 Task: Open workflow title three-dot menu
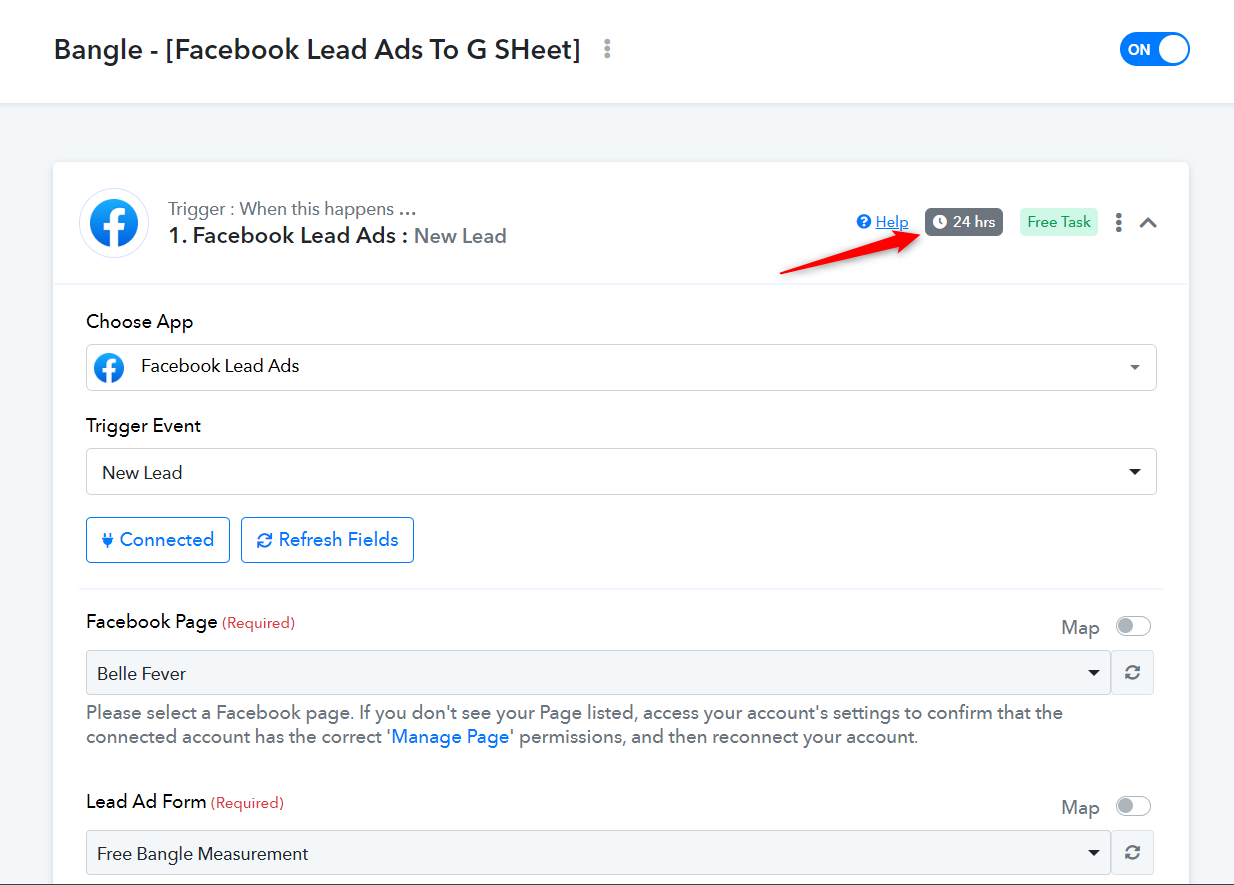pos(607,49)
